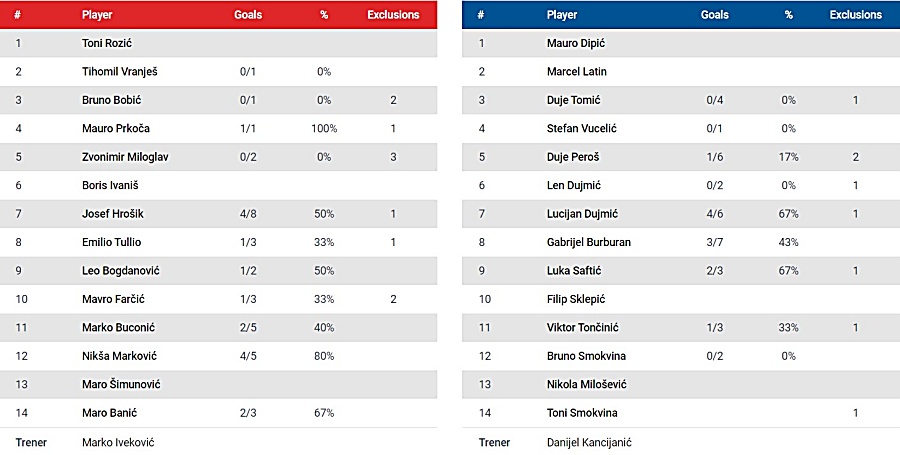
Task: Open Mauro Dipić player entry
Action: coord(576,43)
